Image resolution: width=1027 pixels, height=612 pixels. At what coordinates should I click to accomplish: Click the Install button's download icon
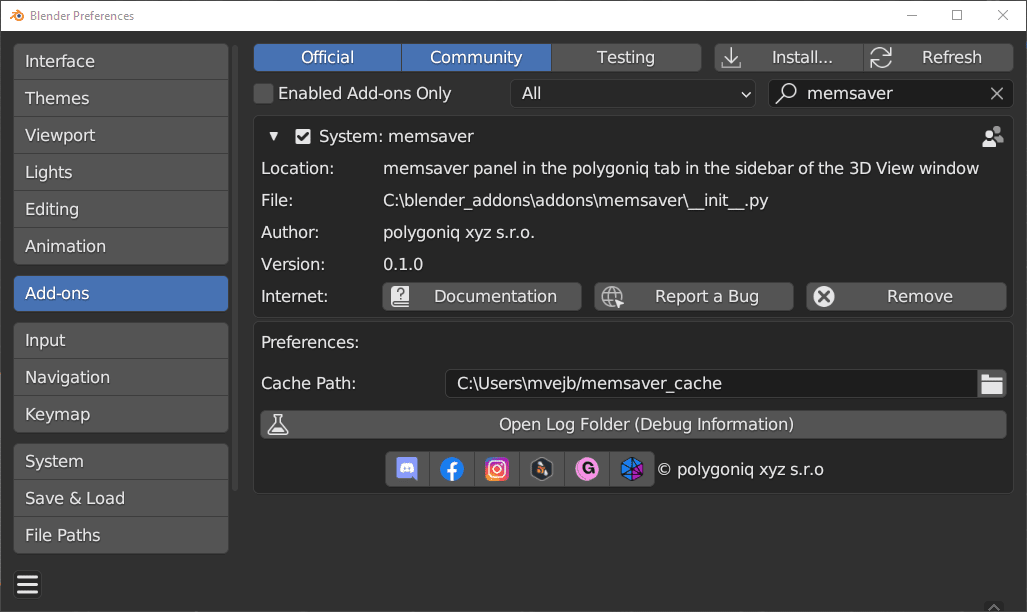pyautogui.click(x=731, y=57)
